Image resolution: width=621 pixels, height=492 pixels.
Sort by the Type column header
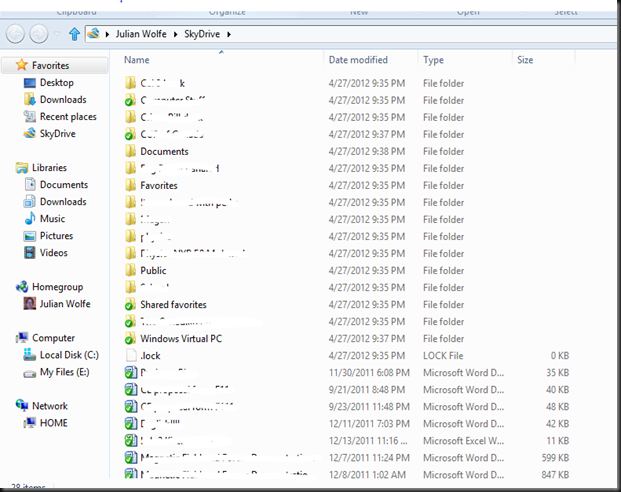pyautogui.click(x=433, y=60)
